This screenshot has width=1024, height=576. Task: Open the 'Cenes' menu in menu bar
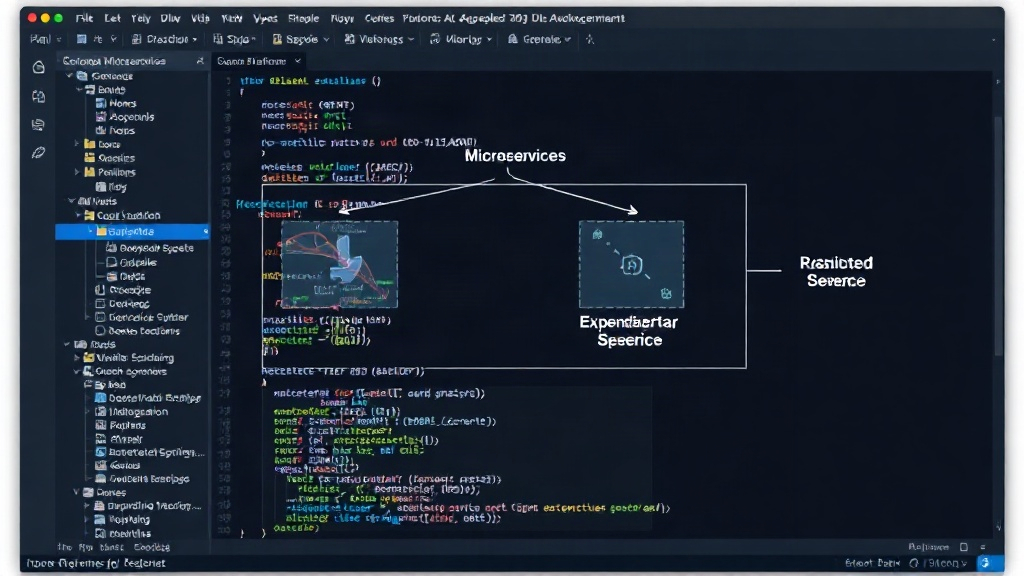click(x=379, y=18)
